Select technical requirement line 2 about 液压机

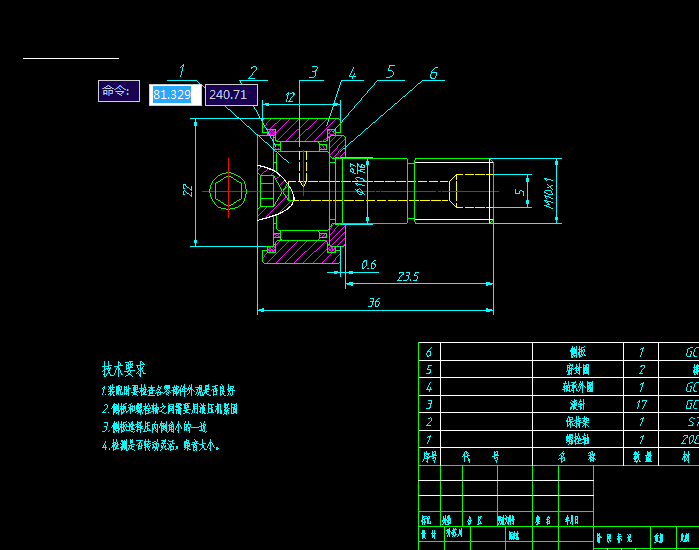point(170,409)
